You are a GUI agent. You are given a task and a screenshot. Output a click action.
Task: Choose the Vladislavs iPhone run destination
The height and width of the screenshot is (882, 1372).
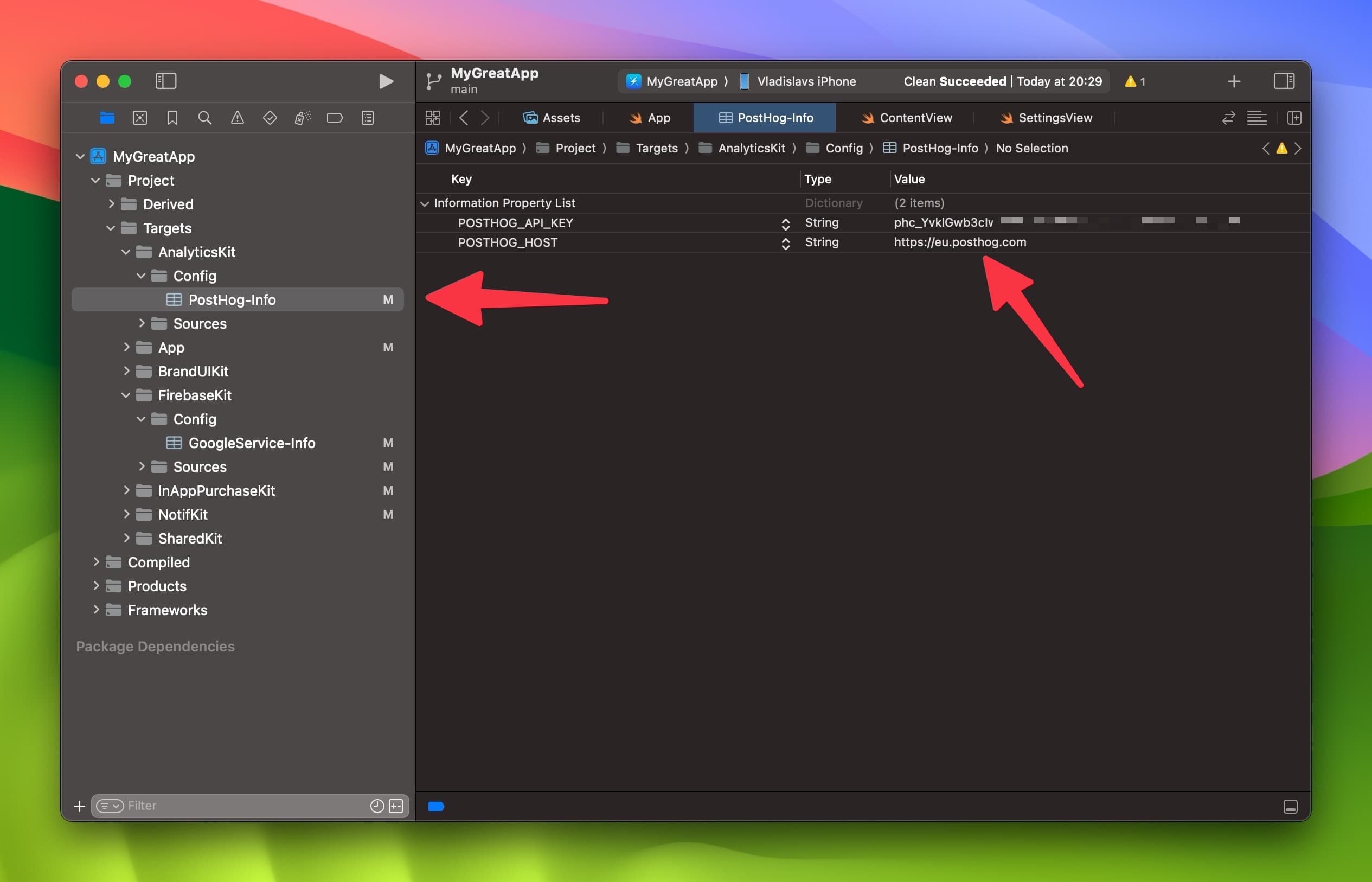[x=799, y=81]
